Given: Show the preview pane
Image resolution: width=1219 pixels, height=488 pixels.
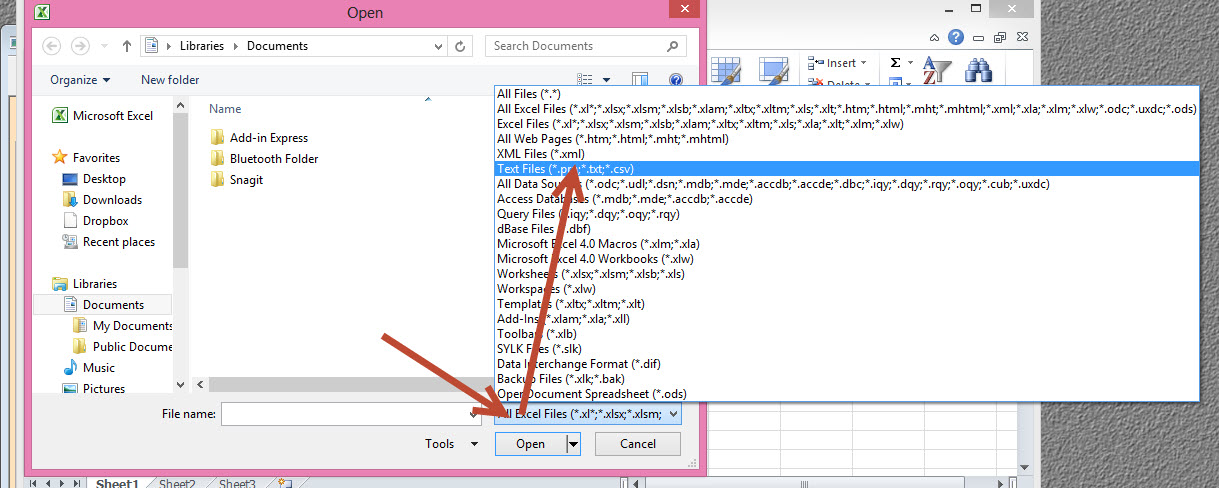Looking at the screenshot, I should (x=640, y=80).
